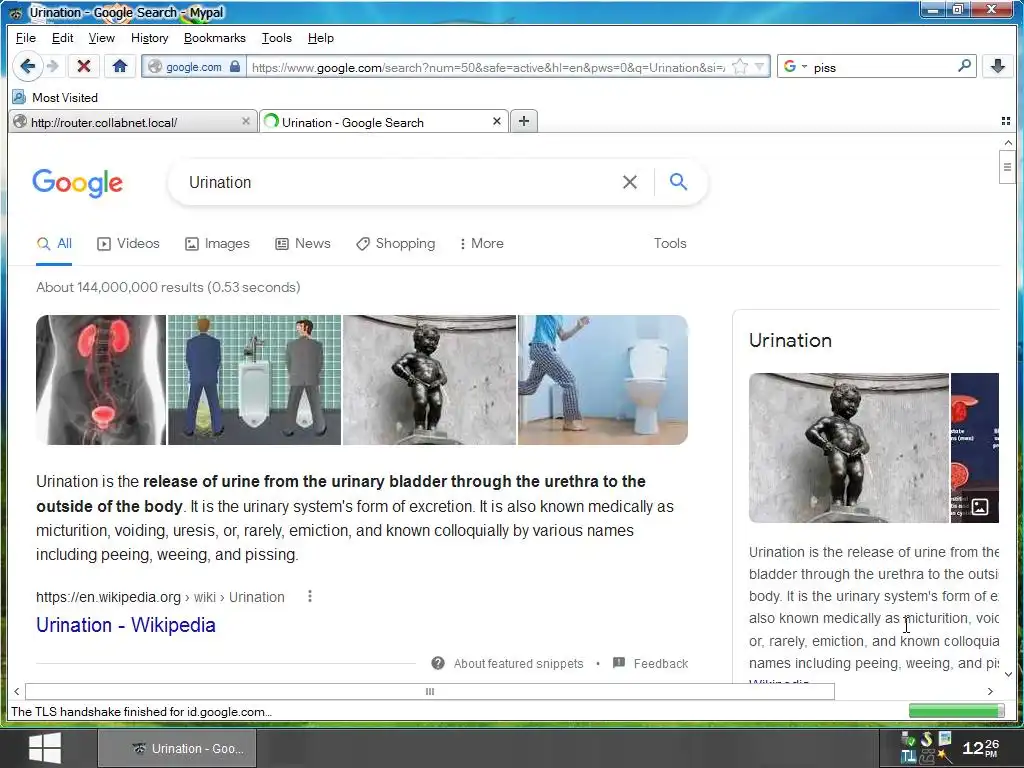
Task: Switch to router.collabnet.local tab
Action: [x=133, y=122]
